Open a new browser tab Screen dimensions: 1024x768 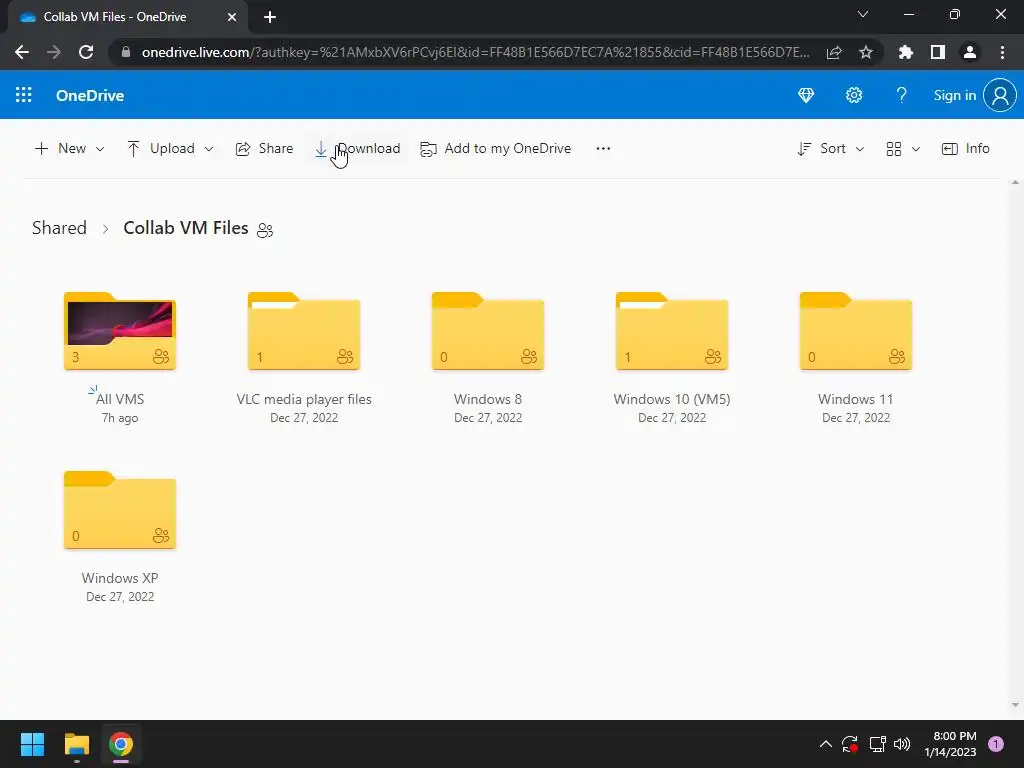[270, 17]
